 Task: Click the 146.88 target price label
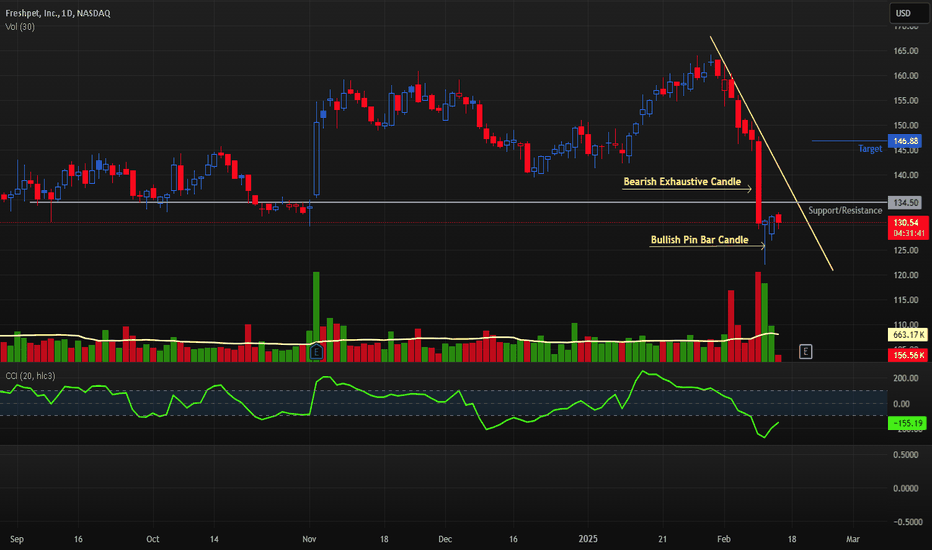[x=905, y=141]
